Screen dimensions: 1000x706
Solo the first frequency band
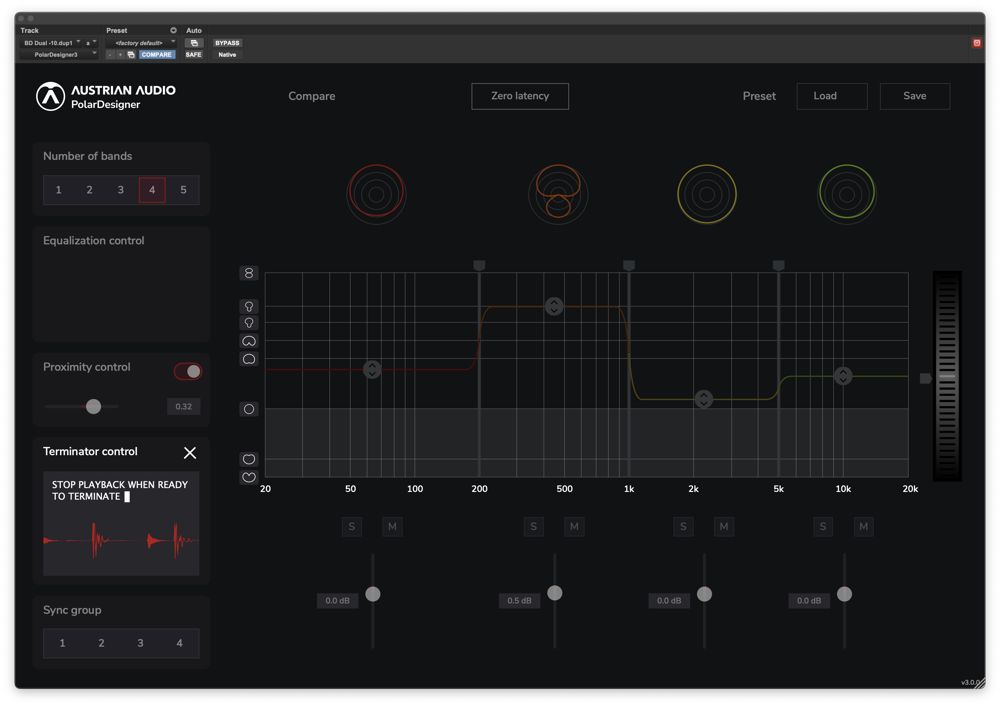(x=352, y=526)
